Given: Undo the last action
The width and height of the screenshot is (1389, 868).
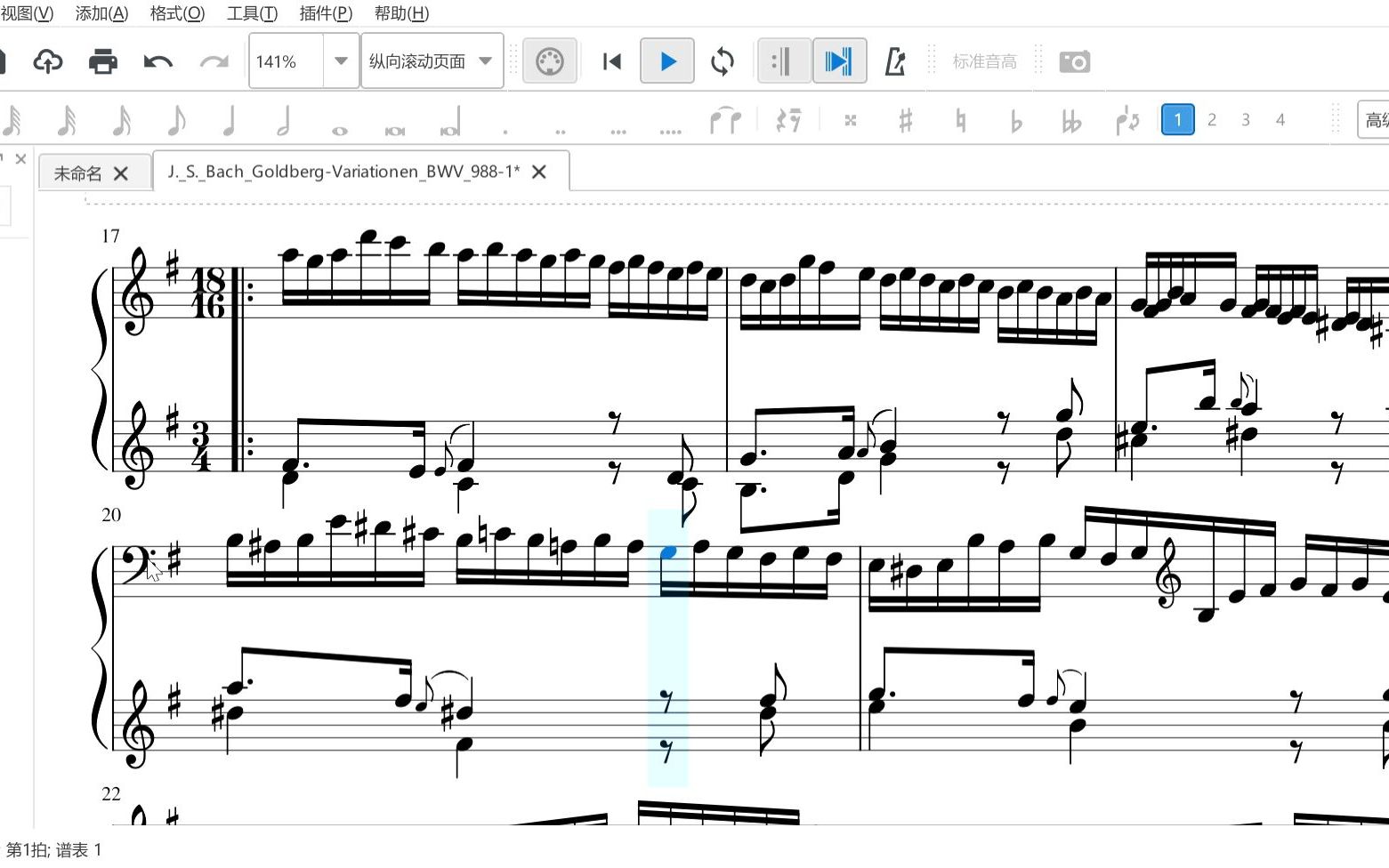Looking at the screenshot, I should 158,61.
